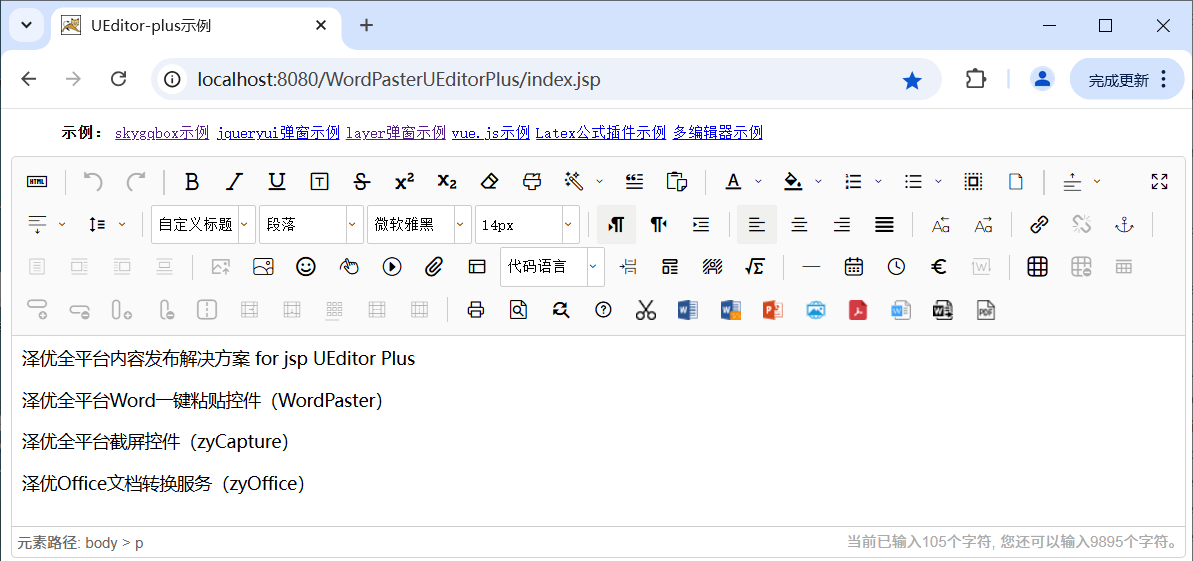Print the document with printer icon
Viewport: 1193px width, 561px height.
476,310
